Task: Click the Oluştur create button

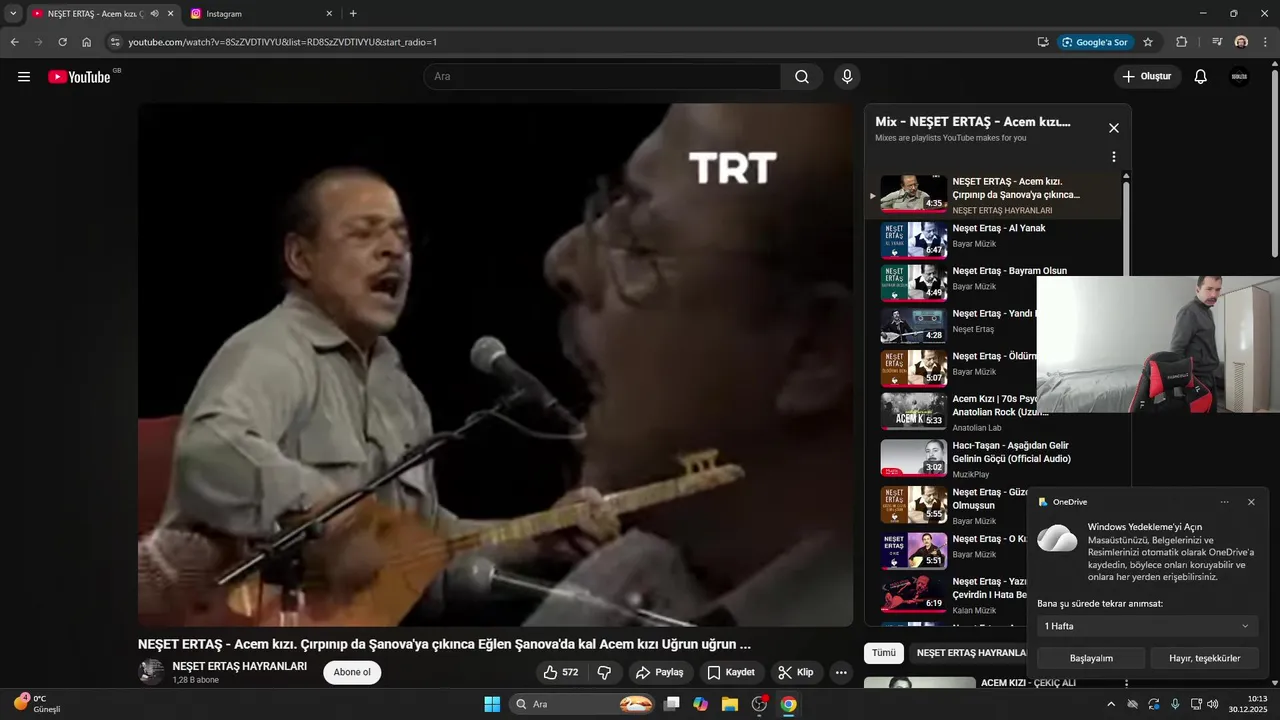Action: [x=1148, y=77]
